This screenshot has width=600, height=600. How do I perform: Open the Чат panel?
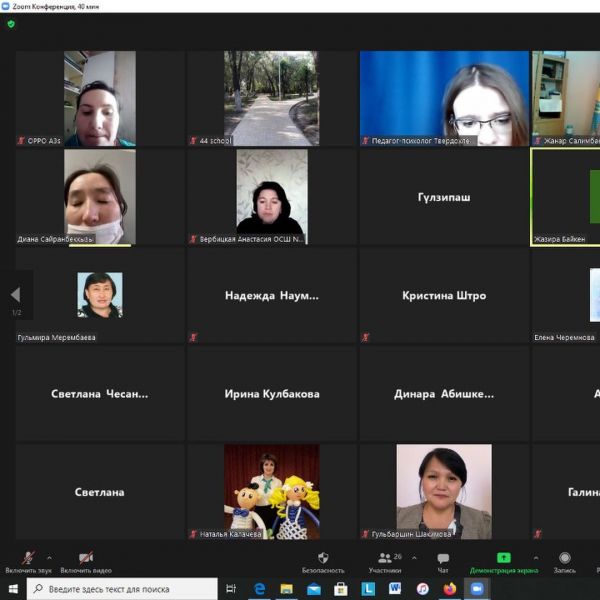point(443,562)
